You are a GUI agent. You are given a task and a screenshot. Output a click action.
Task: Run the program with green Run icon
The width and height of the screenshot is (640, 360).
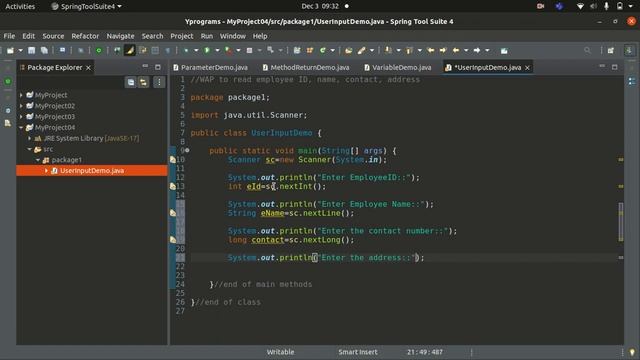(x=207, y=51)
